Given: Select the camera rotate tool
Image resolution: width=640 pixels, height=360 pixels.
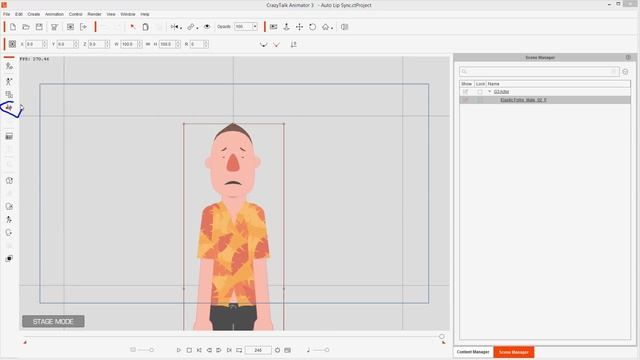Looking at the screenshot, I should [312, 27].
